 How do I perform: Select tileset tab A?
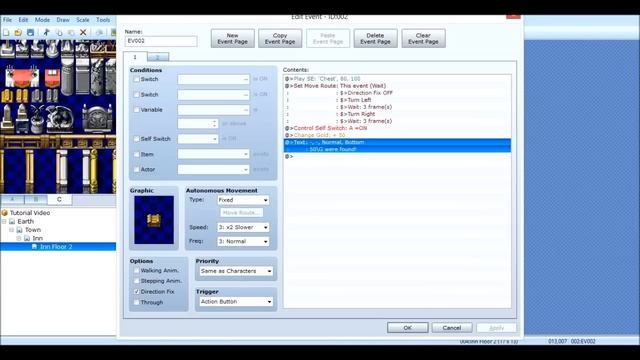pyautogui.click(x=12, y=199)
